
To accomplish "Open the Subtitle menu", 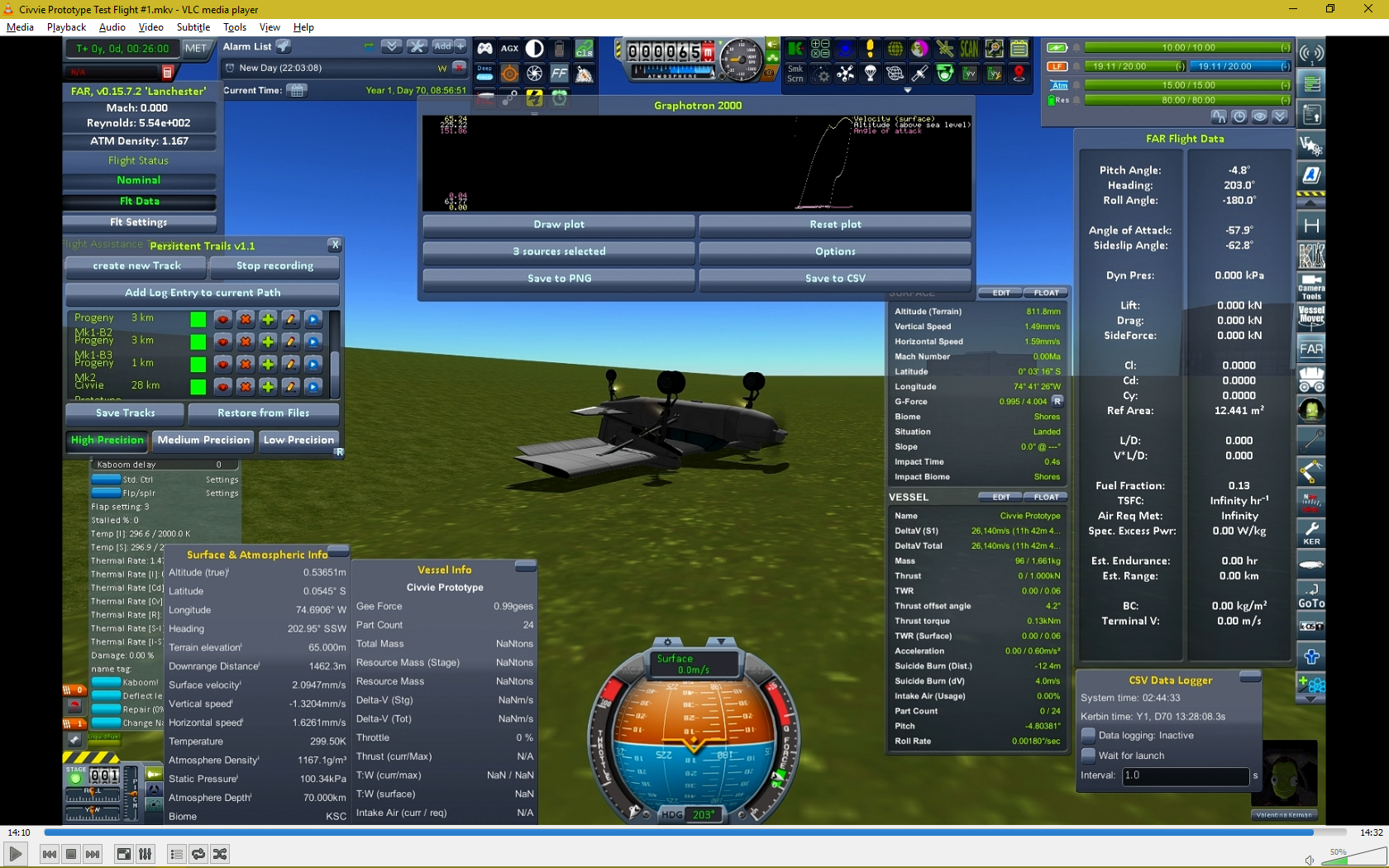I will 193,27.
